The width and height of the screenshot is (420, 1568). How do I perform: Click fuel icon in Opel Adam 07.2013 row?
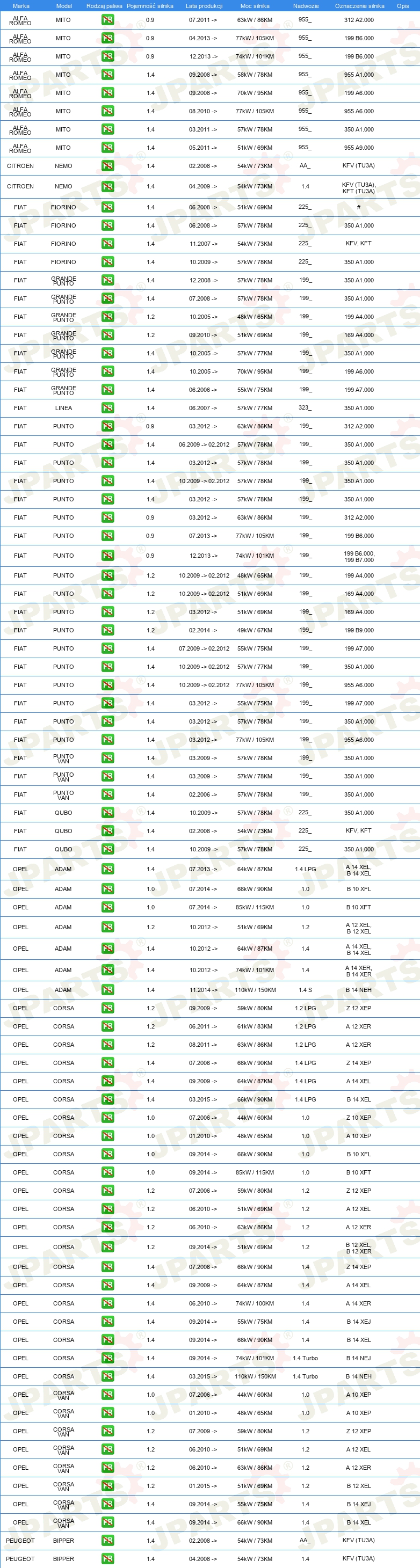(x=108, y=869)
